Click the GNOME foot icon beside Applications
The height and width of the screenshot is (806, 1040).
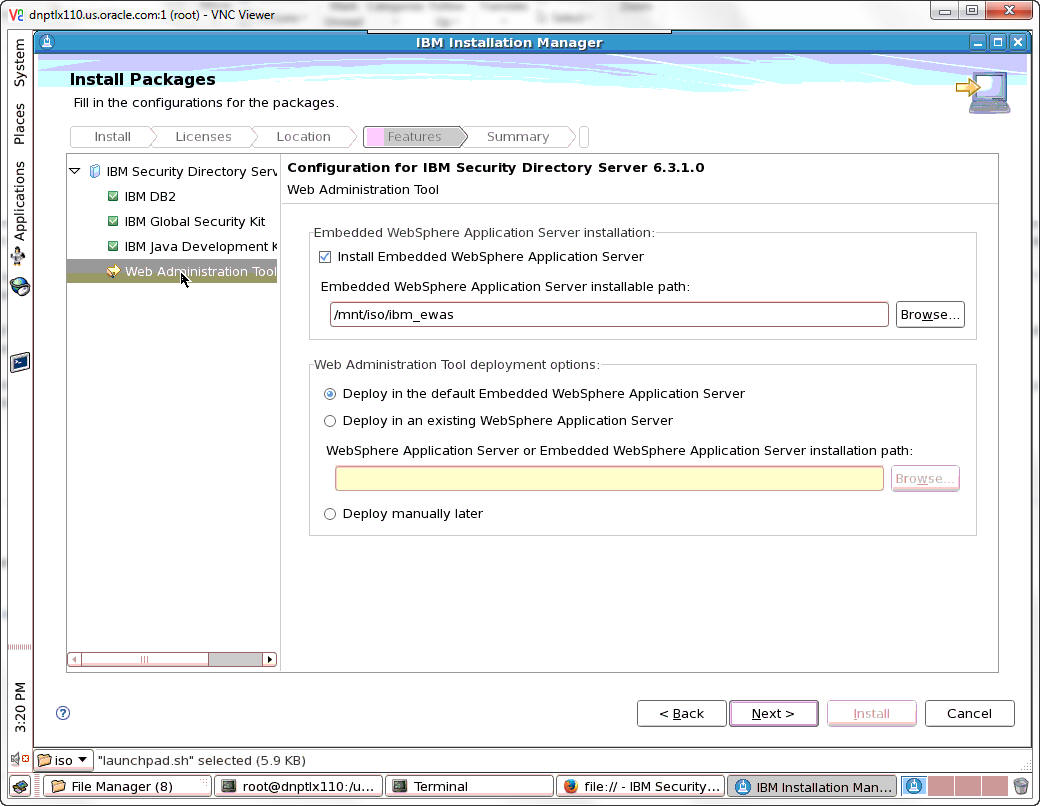coord(19,256)
